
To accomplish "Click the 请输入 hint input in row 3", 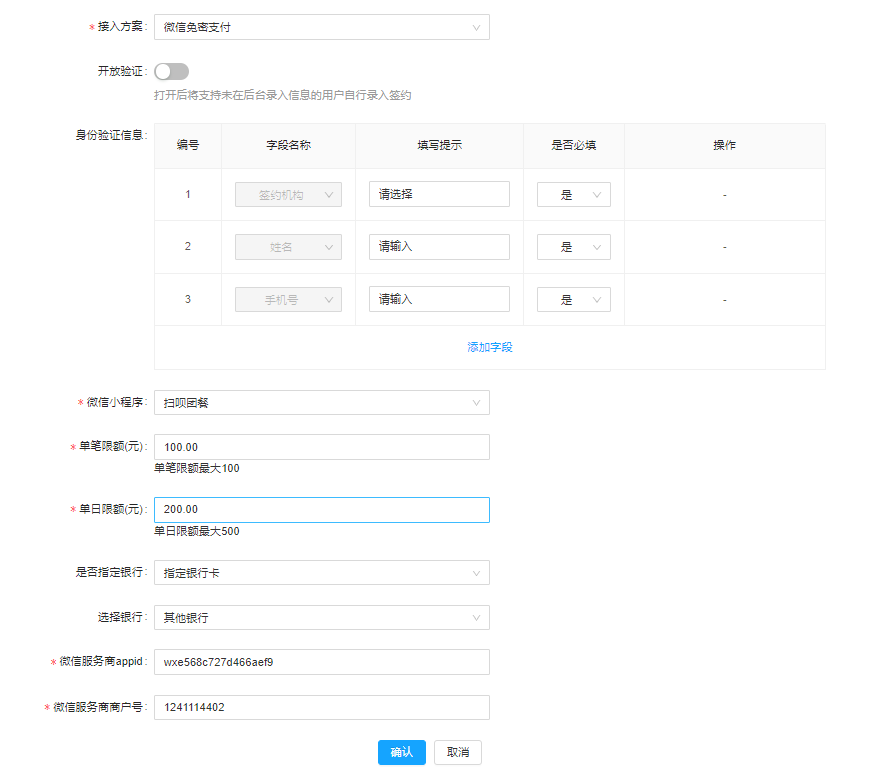I will (x=439, y=299).
